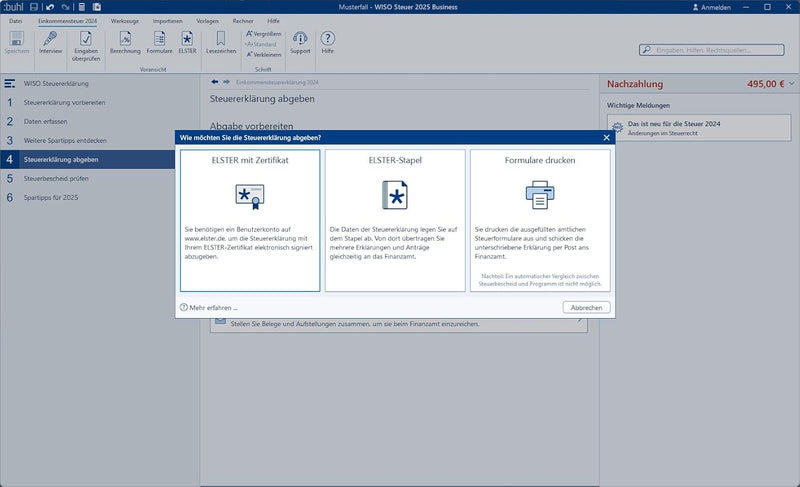Open the Berechnung preview
Viewport: 800px width, 487px height.
(125, 43)
